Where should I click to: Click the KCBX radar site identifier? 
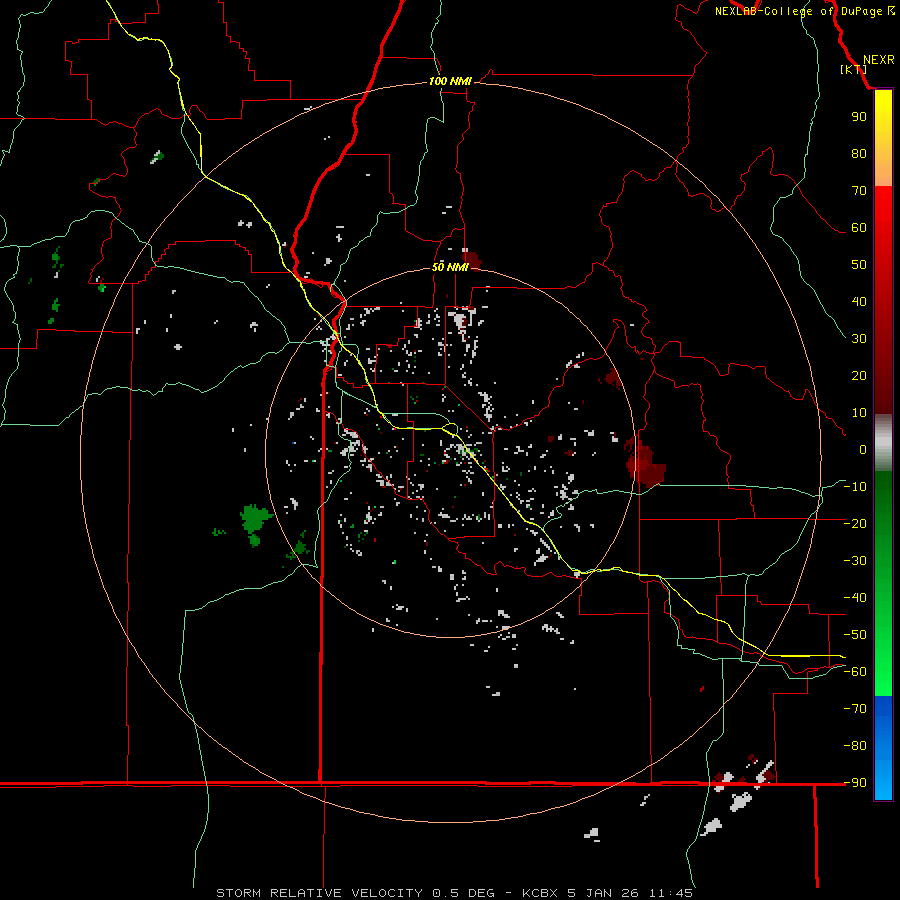tap(540, 893)
